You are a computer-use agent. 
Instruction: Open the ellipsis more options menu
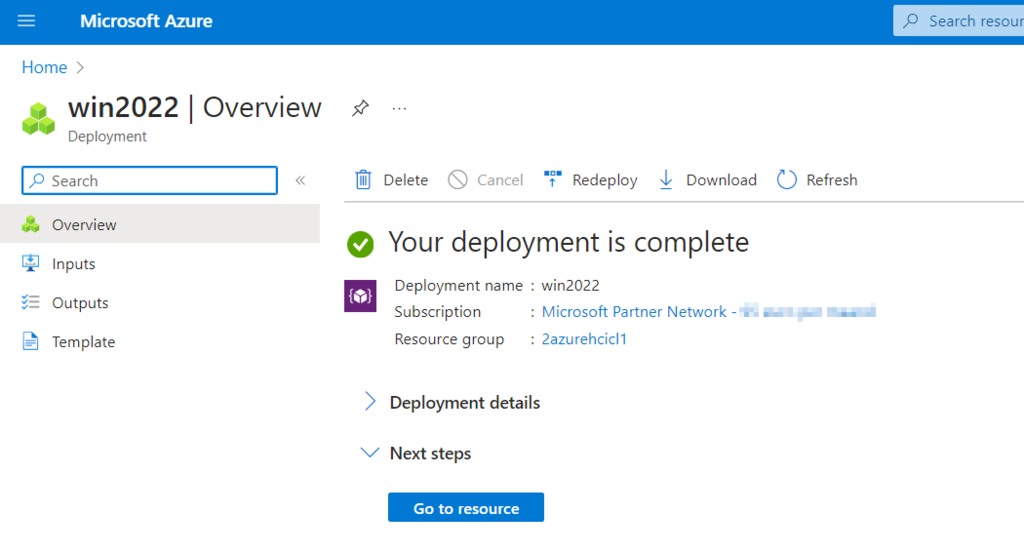coord(399,108)
